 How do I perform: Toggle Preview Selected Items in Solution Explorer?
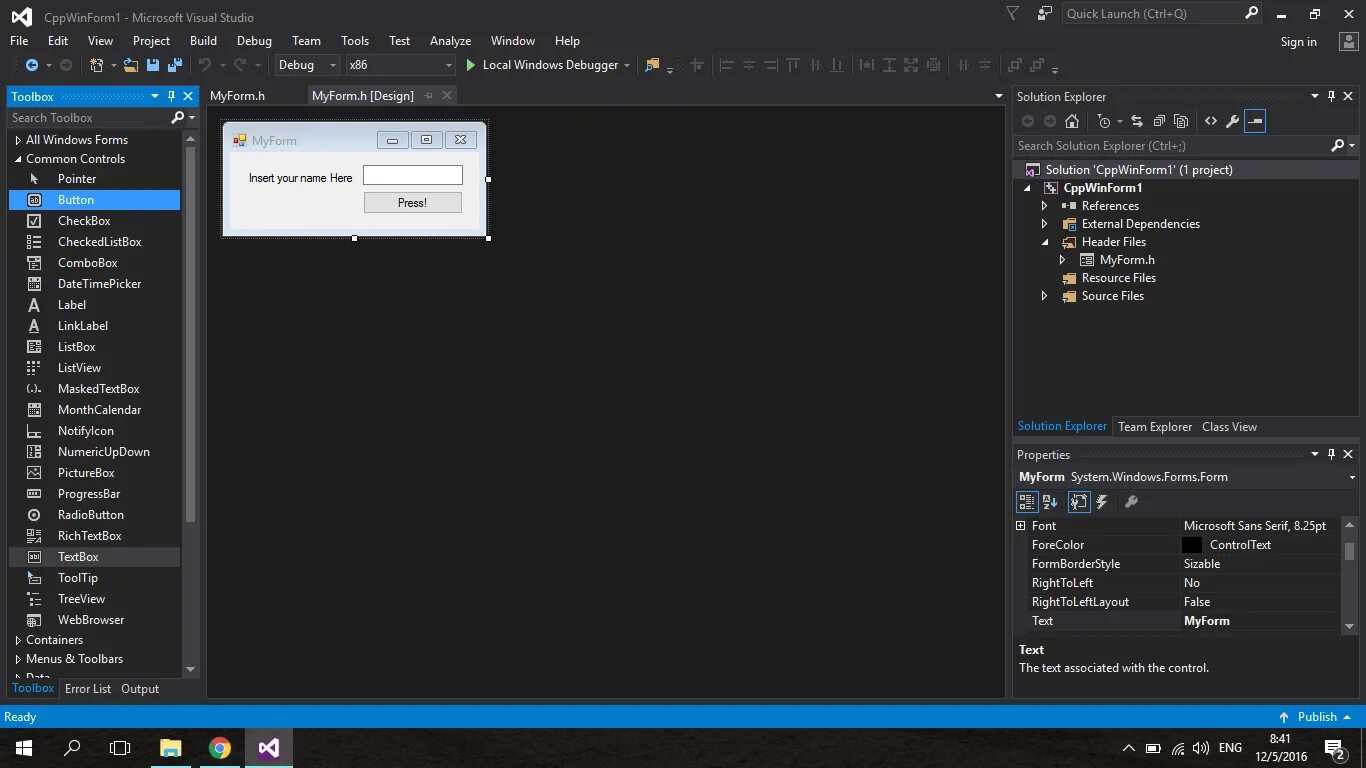(x=1256, y=121)
